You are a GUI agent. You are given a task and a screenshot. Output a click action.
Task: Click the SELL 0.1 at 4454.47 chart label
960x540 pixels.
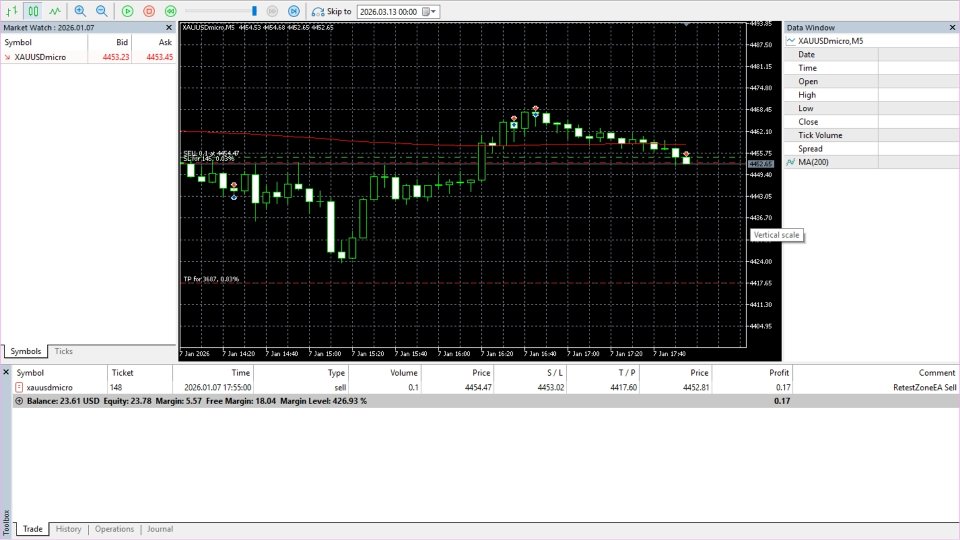pos(211,153)
